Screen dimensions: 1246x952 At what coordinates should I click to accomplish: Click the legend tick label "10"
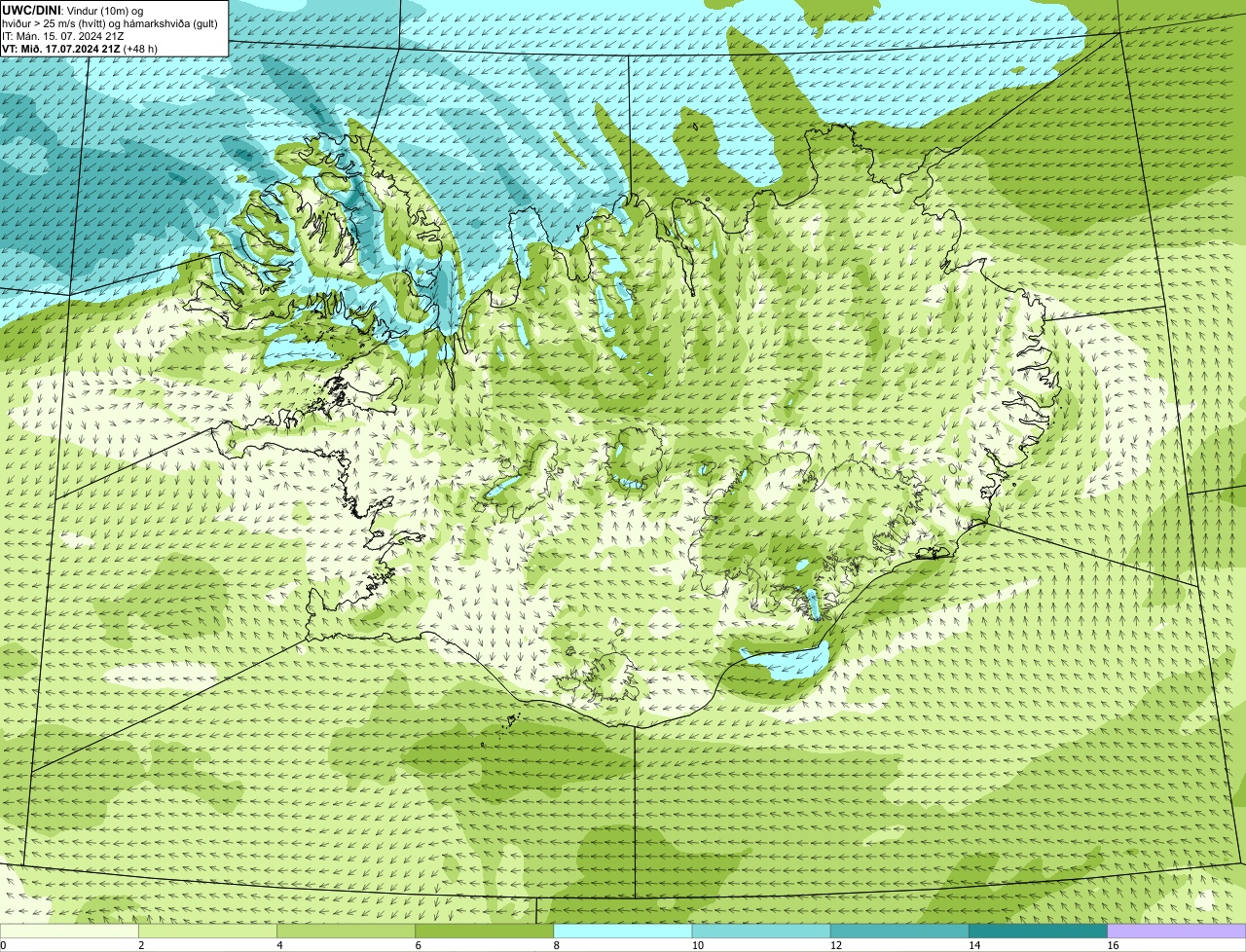pos(698,945)
